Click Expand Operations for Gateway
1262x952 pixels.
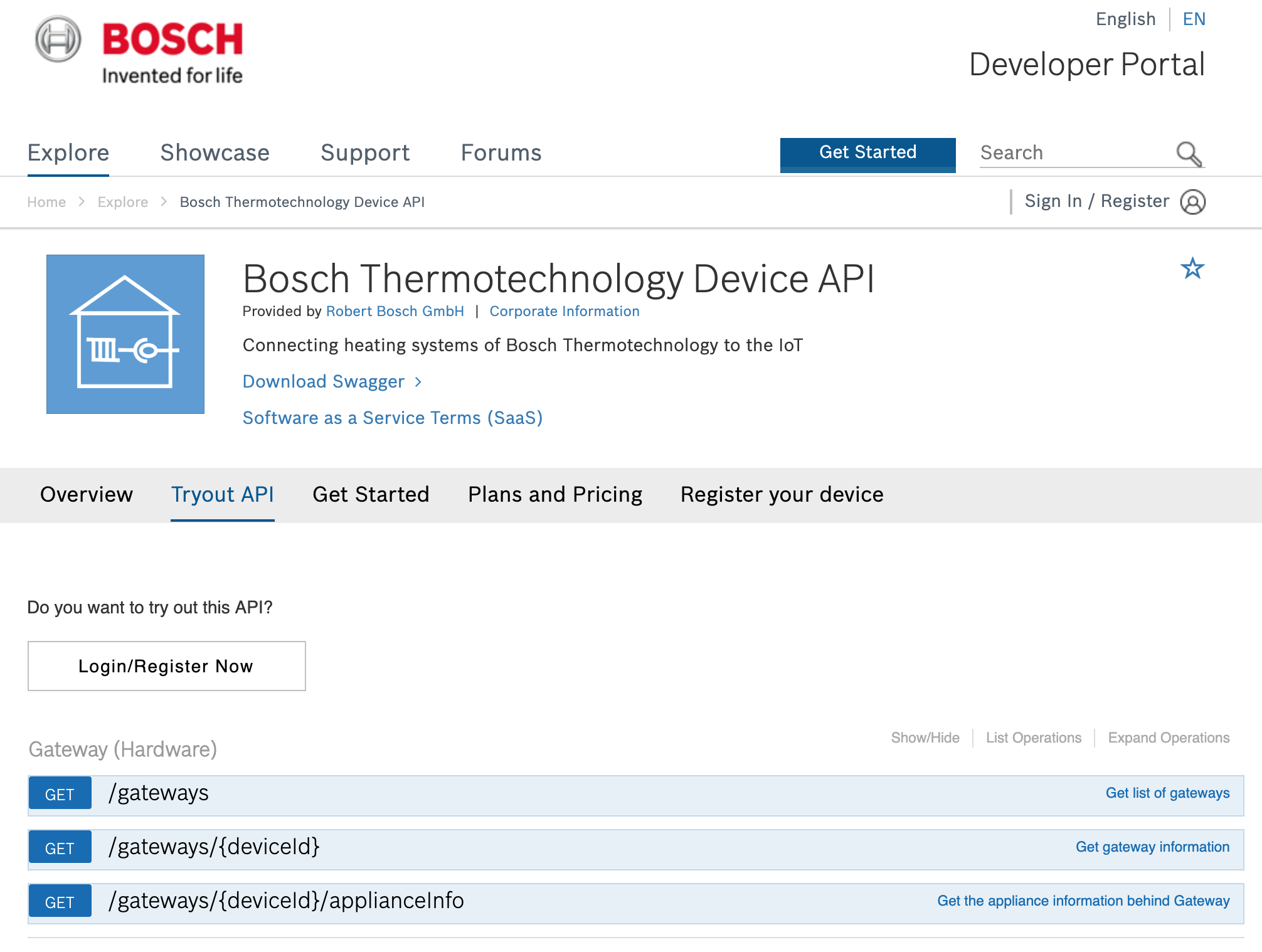click(x=1168, y=738)
